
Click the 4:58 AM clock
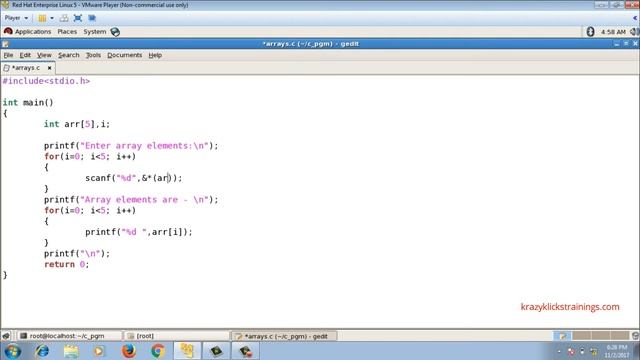613,32
